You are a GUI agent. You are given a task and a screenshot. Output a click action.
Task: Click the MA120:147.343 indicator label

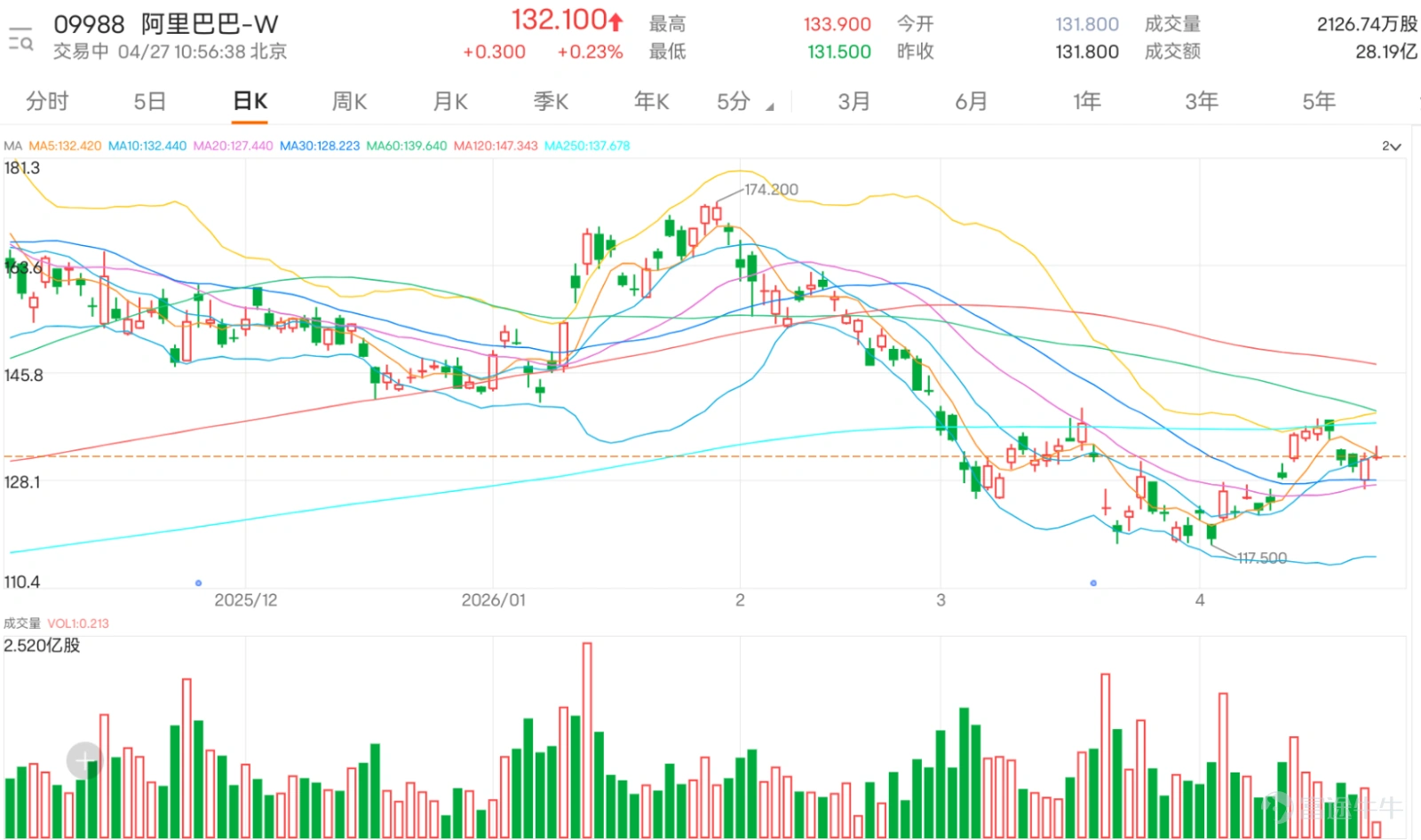pos(496,146)
